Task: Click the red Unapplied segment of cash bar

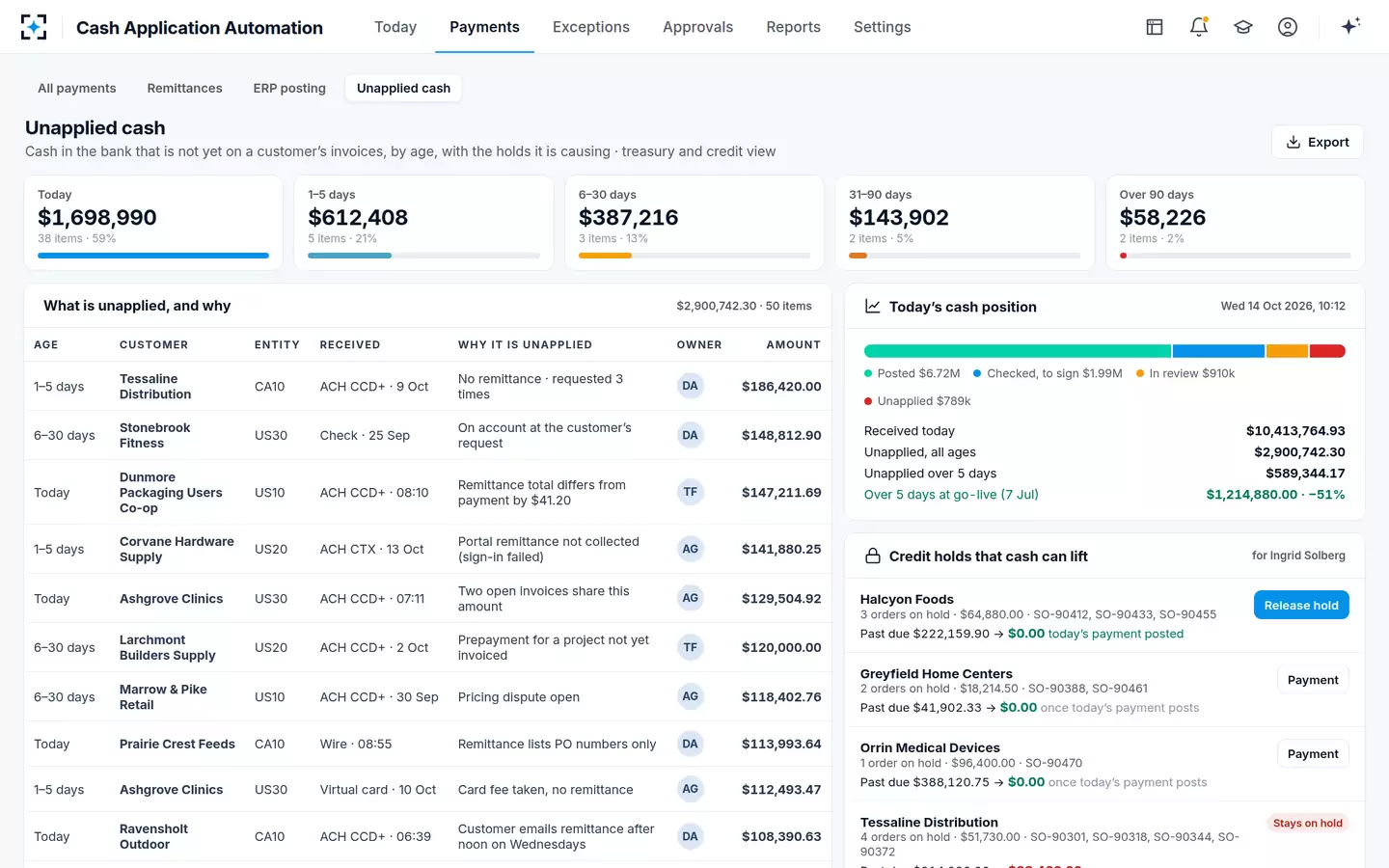Action: (x=1327, y=351)
